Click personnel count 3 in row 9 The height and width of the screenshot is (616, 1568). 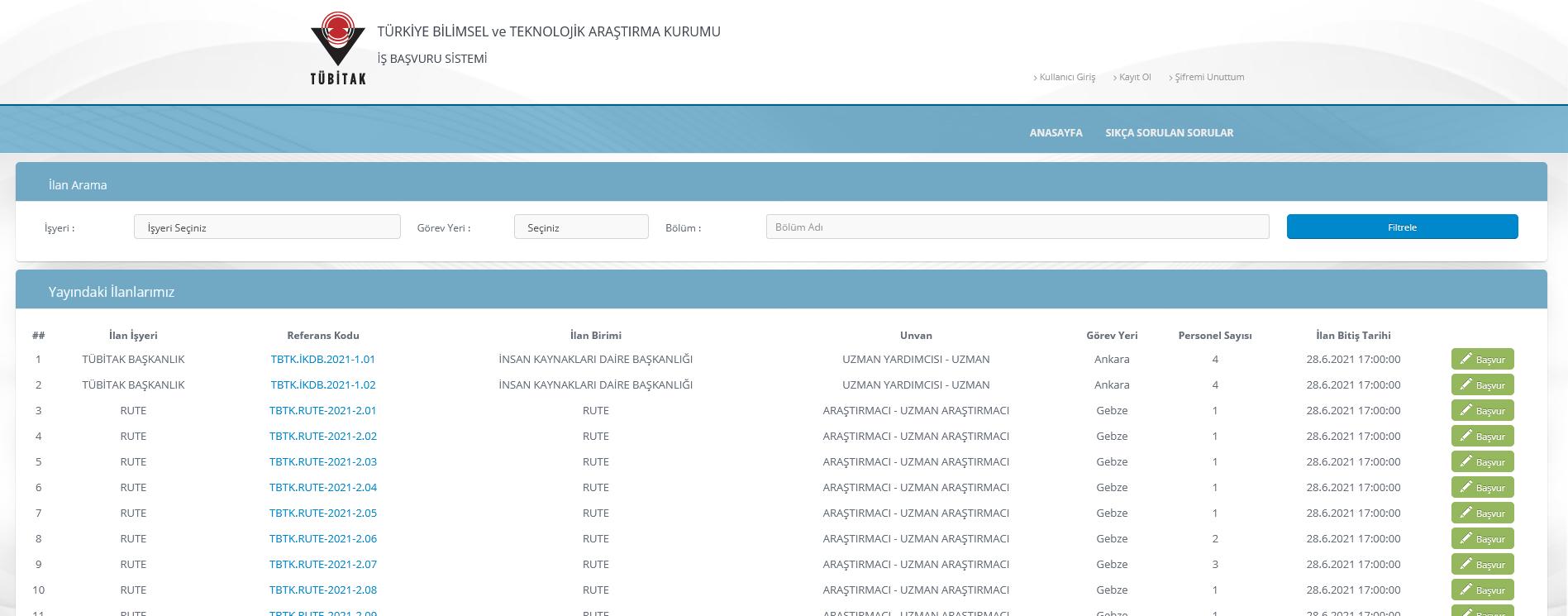point(1215,564)
